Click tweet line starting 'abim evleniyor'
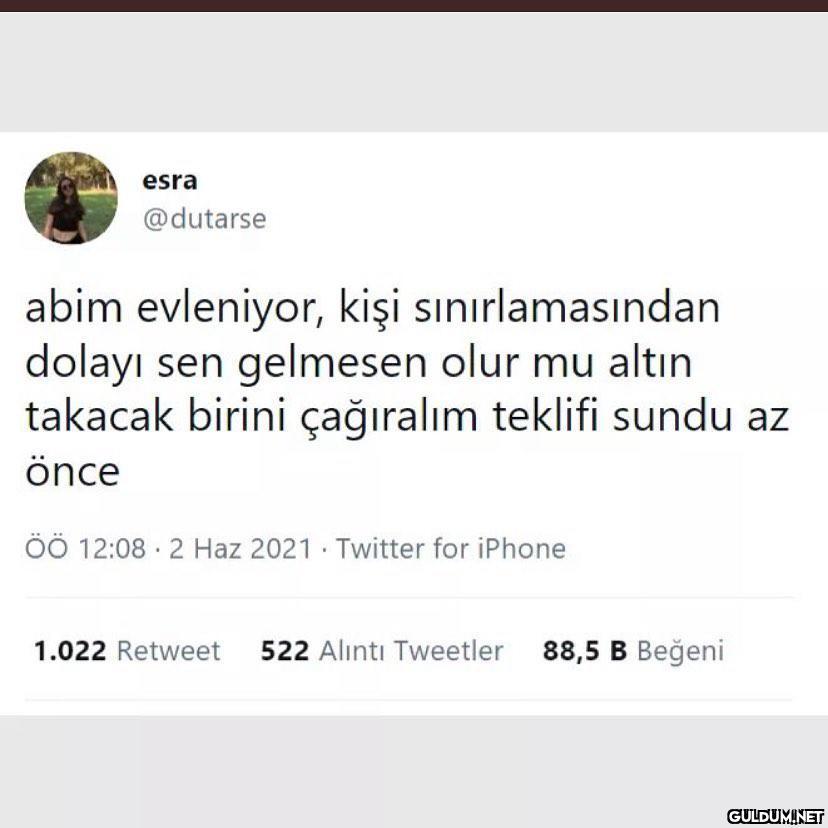Screen dimensions: 828x828 pyautogui.click(x=372, y=309)
